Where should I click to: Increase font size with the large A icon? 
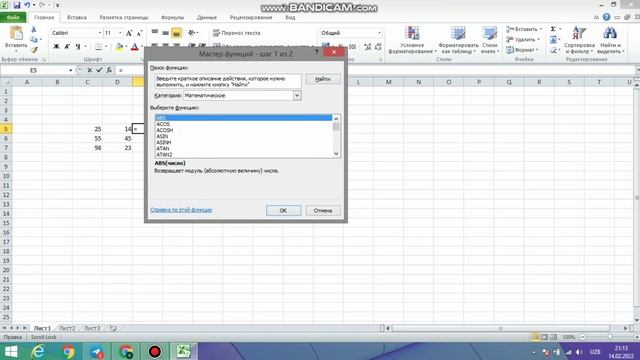pyautogui.click(x=129, y=33)
